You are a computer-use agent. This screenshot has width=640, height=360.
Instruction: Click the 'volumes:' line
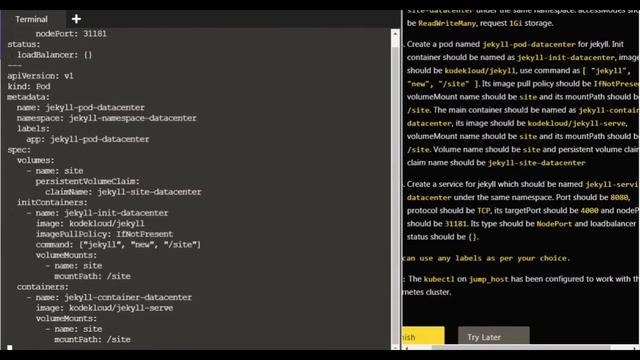36,160
